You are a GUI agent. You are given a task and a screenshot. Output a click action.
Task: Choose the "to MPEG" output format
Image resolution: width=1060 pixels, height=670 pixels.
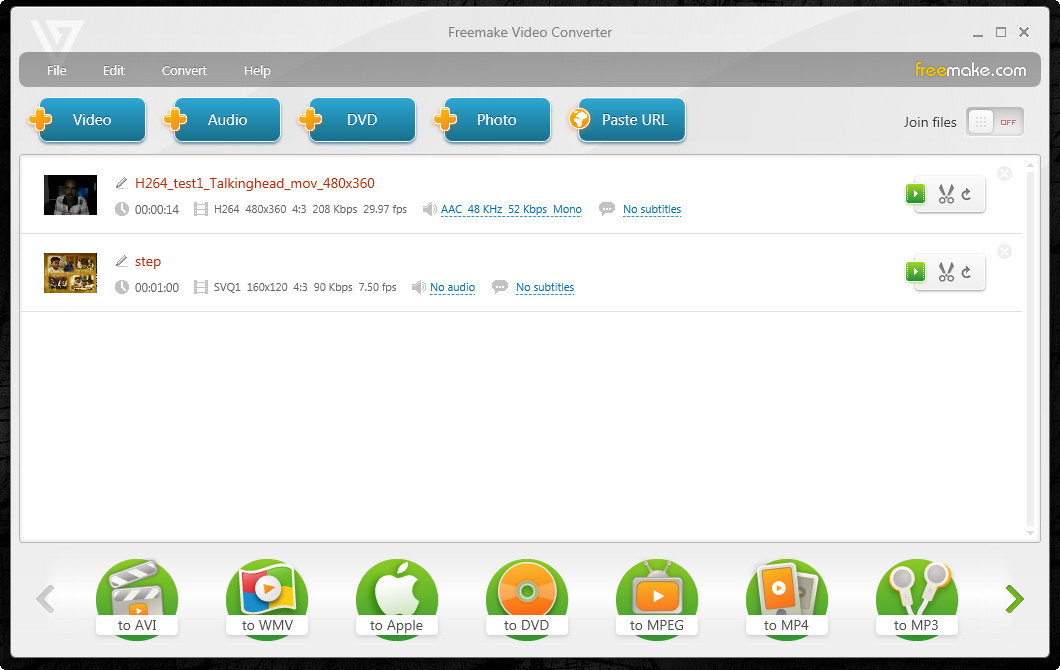657,598
